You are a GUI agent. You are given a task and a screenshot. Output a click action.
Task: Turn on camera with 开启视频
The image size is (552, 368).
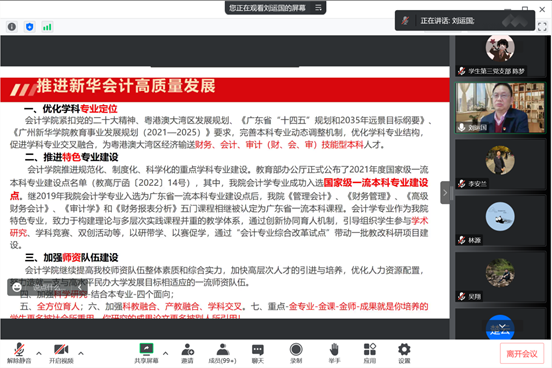point(61,353)
